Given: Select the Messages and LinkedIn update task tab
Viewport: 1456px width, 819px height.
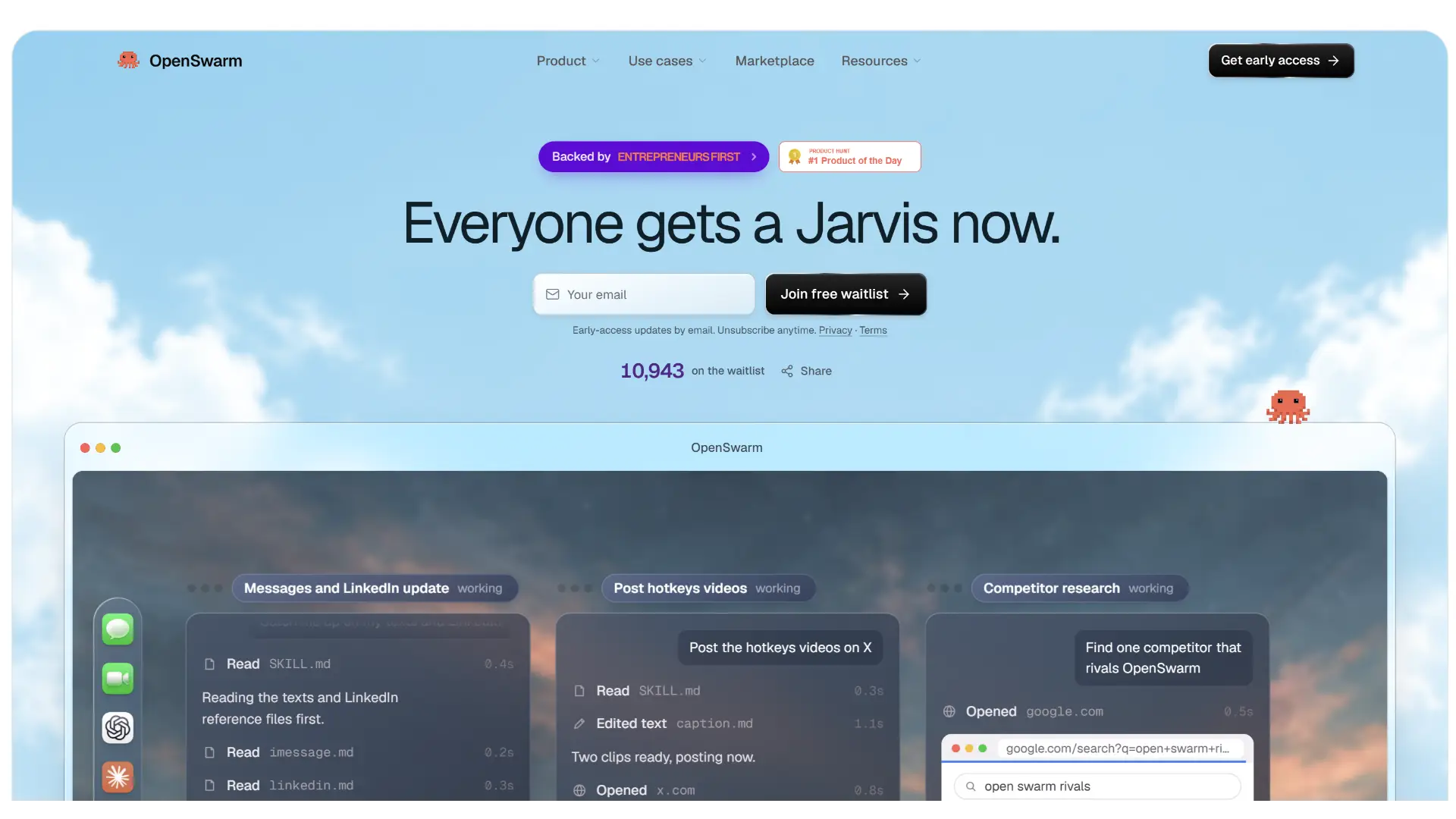Looking at the screenshot, I should click(375, 588).
